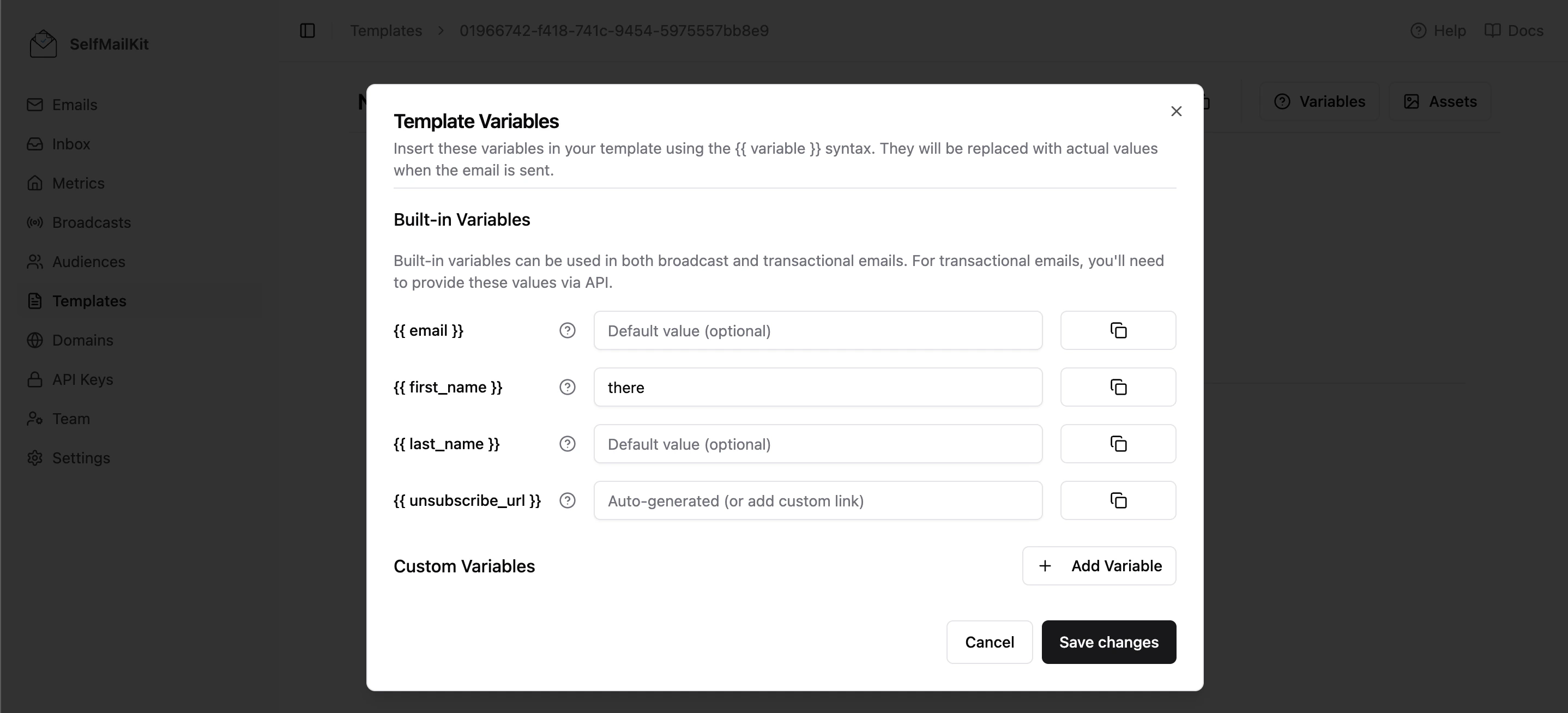Close the Template Variables dialog

tap(1176, 111)
